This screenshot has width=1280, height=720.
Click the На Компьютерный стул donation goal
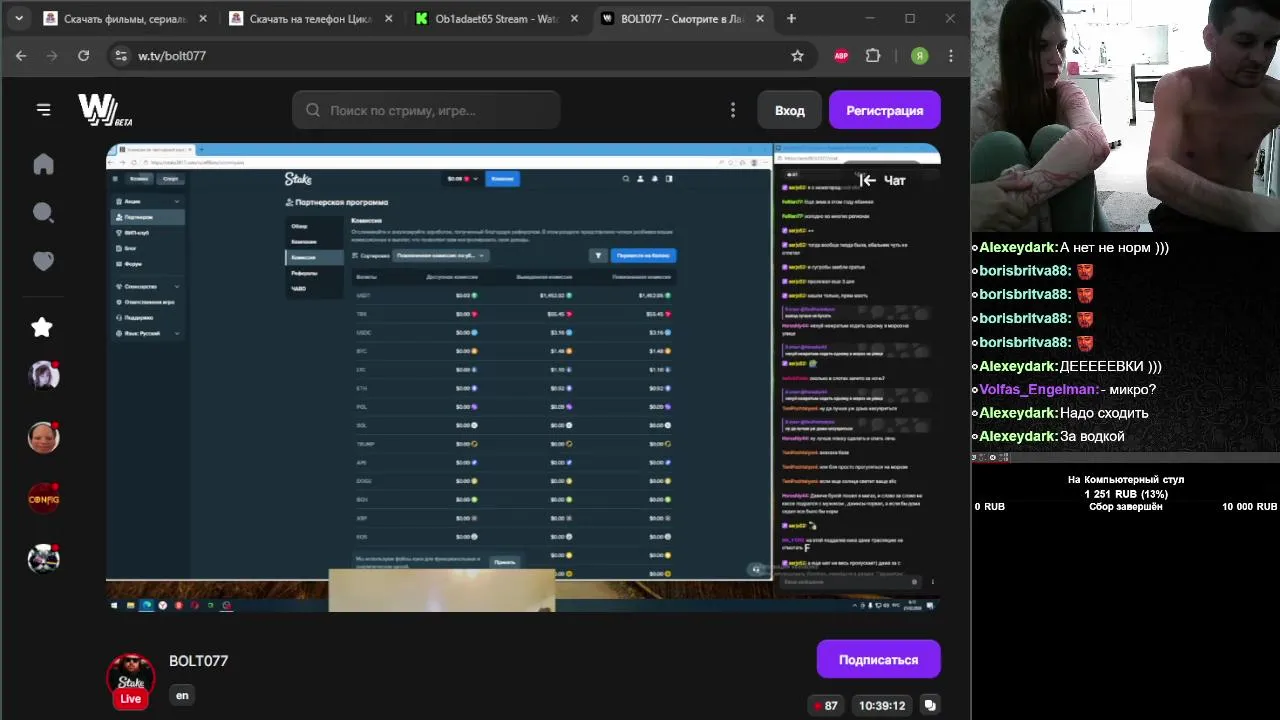[1126, 480]
